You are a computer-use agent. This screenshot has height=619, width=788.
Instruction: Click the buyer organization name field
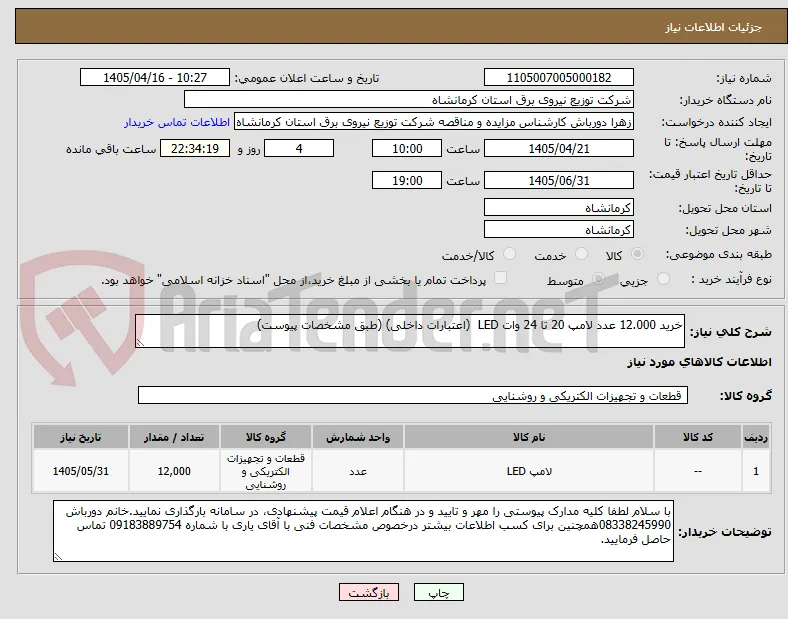(x=409, y=99)
